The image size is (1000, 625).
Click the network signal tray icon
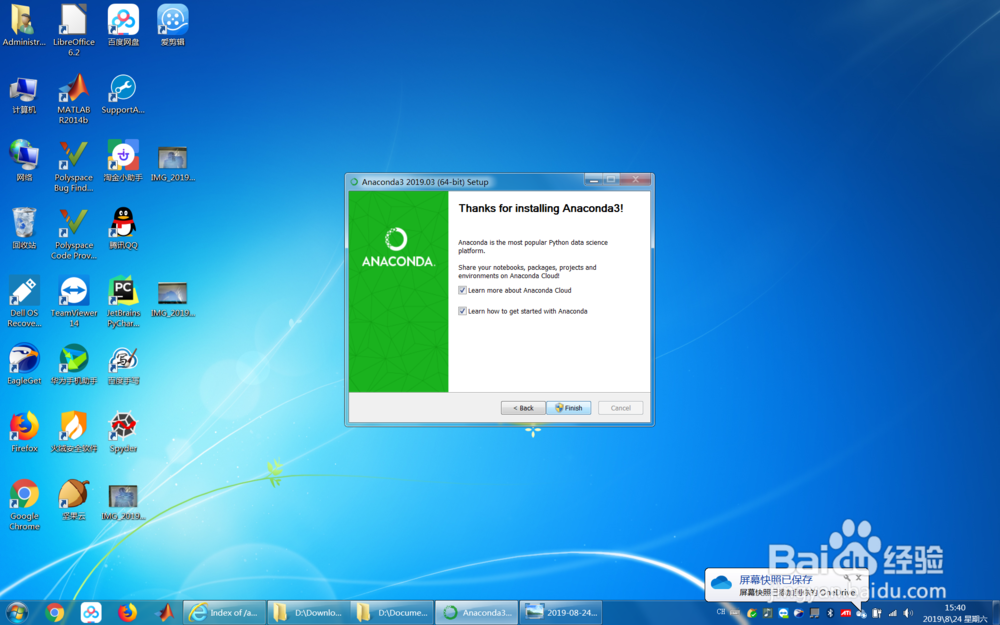click(x=893, y=613)
